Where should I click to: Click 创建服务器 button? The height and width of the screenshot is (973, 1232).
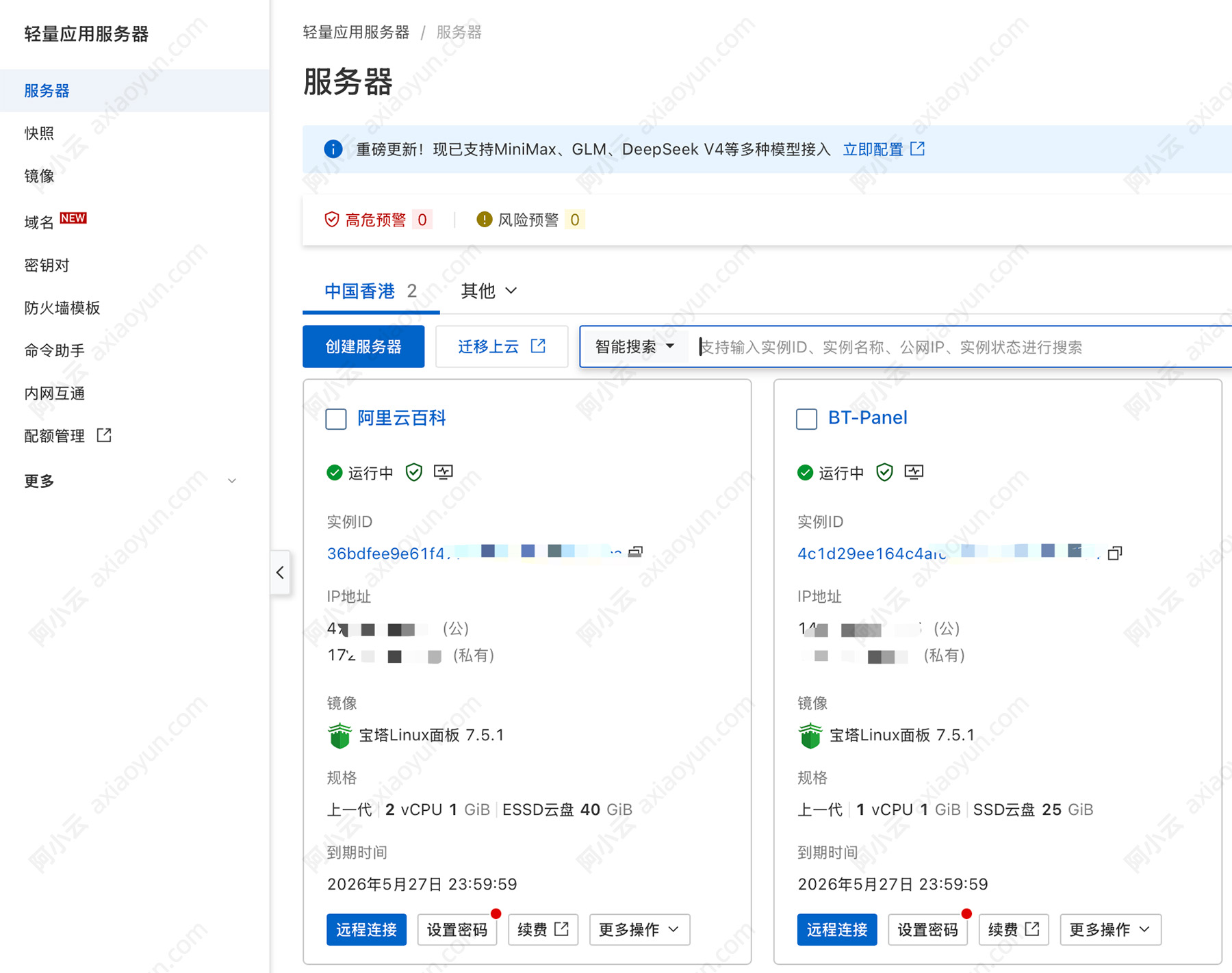tap(363, 347)
